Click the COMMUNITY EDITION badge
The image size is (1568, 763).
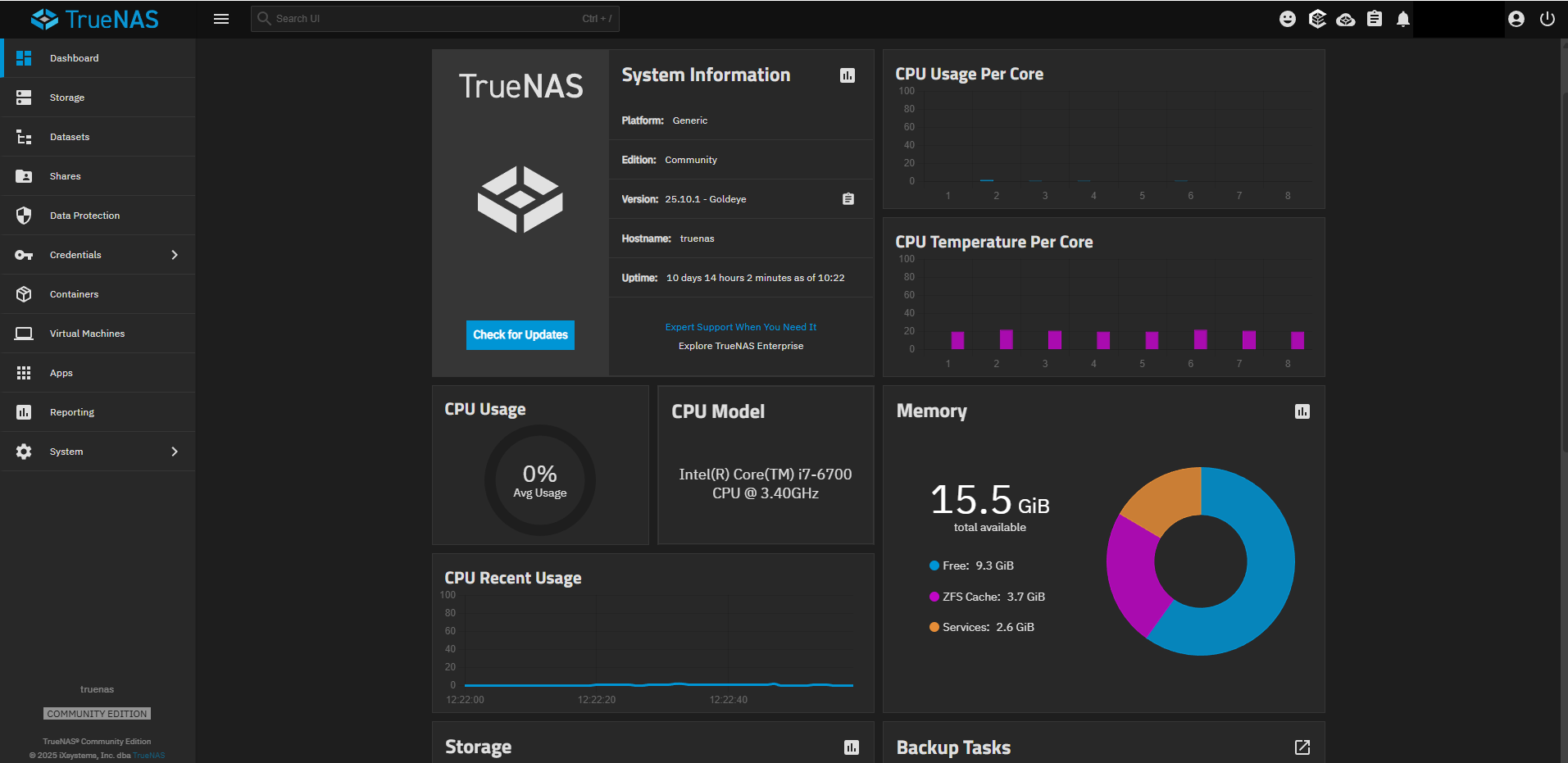click(x=97, y=714)
